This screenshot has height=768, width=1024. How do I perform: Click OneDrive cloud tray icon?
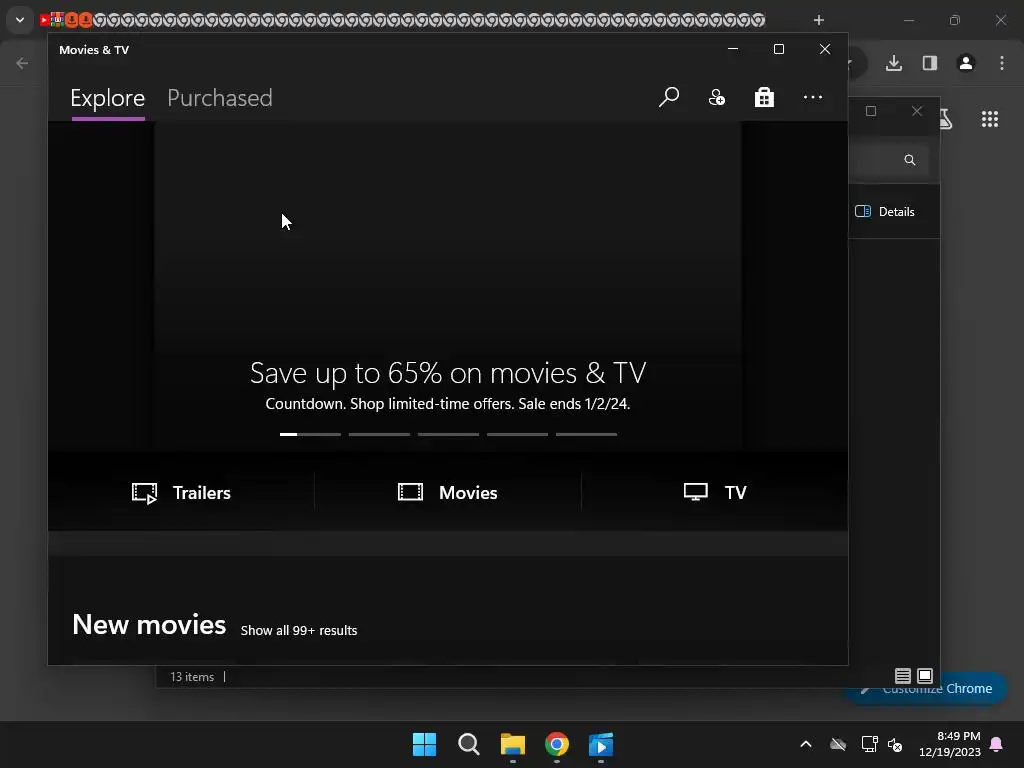coord(838,744)
